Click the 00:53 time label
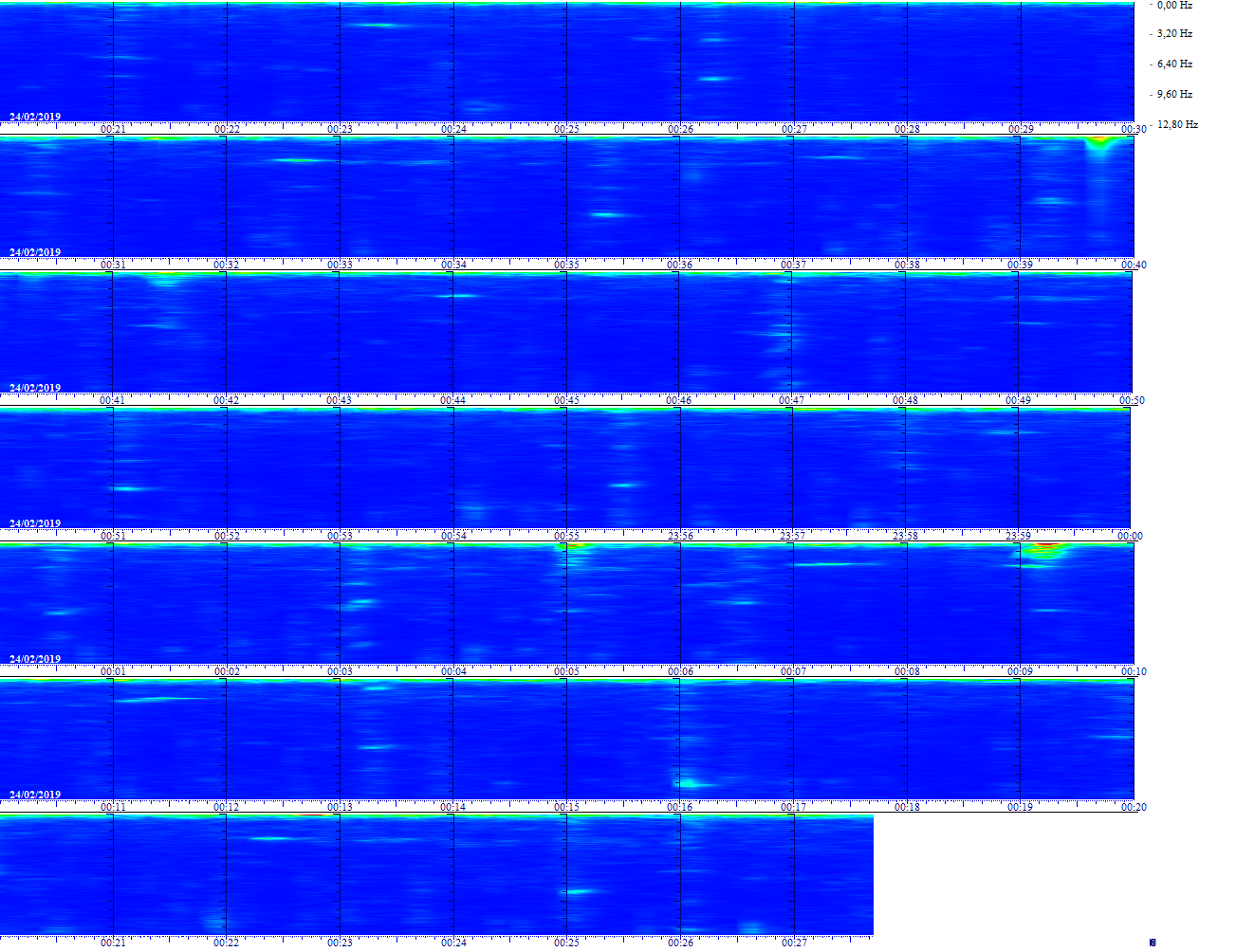The image size is (1236, 952). tap(340, 536)
